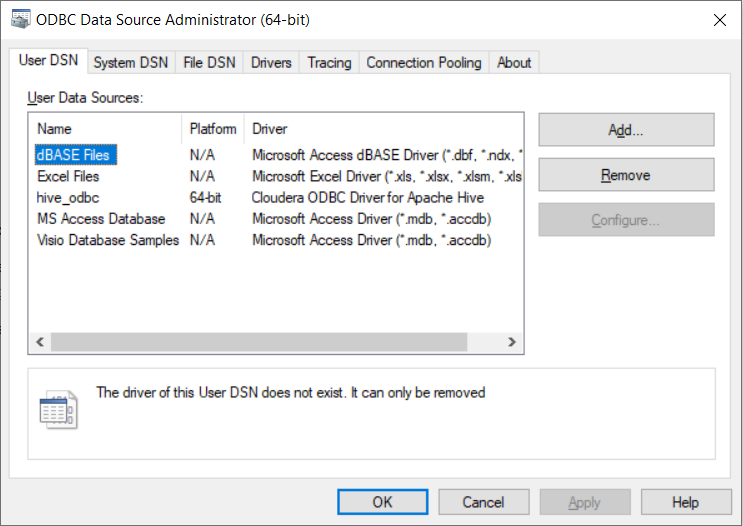This screenshot has height=526, width=743.
Task: Click the 64-bit platform cell for hive_odbc
Action: point(205,198)
